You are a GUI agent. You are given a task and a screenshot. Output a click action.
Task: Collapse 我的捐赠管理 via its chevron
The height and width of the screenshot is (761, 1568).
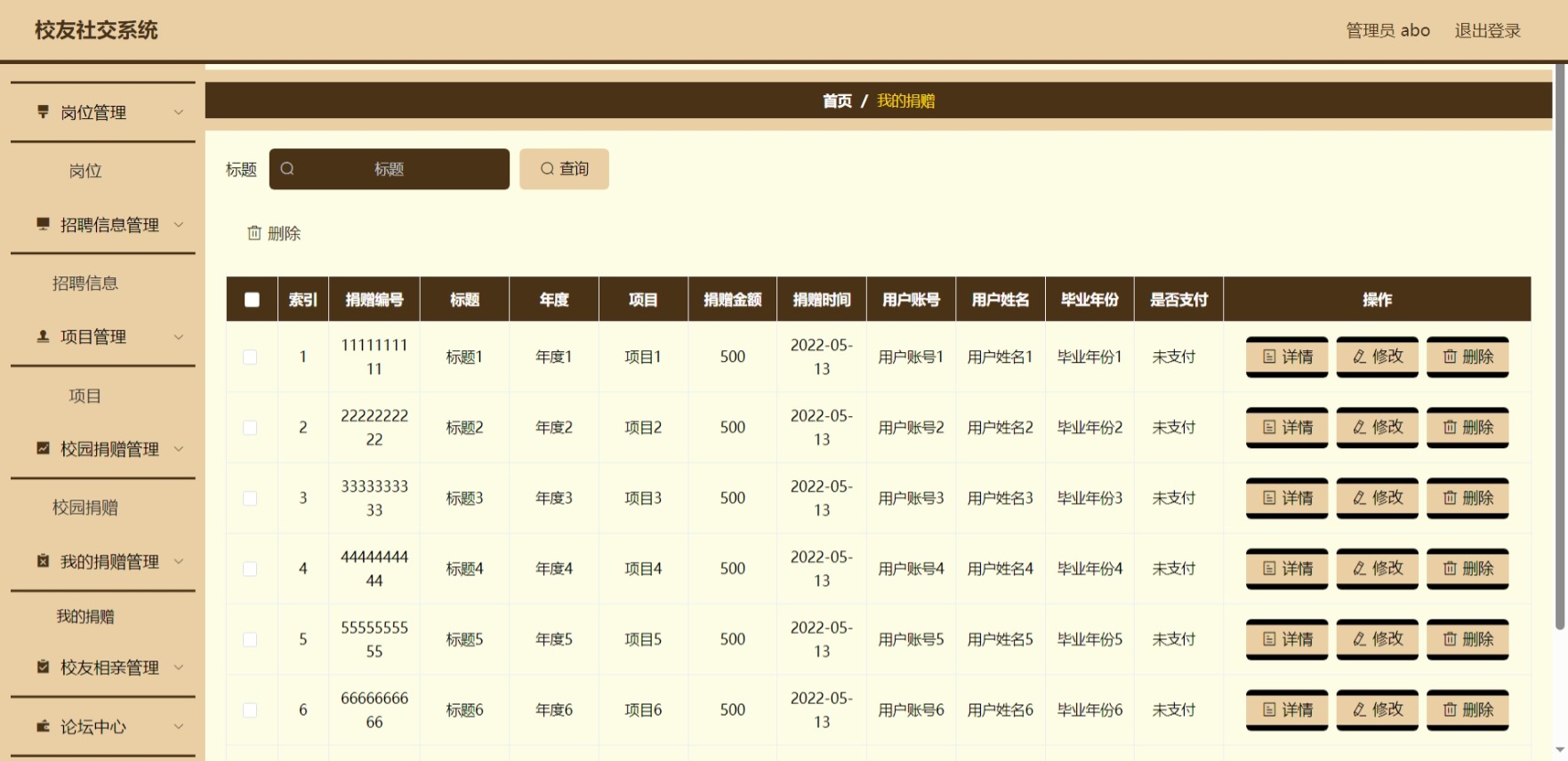179,561
